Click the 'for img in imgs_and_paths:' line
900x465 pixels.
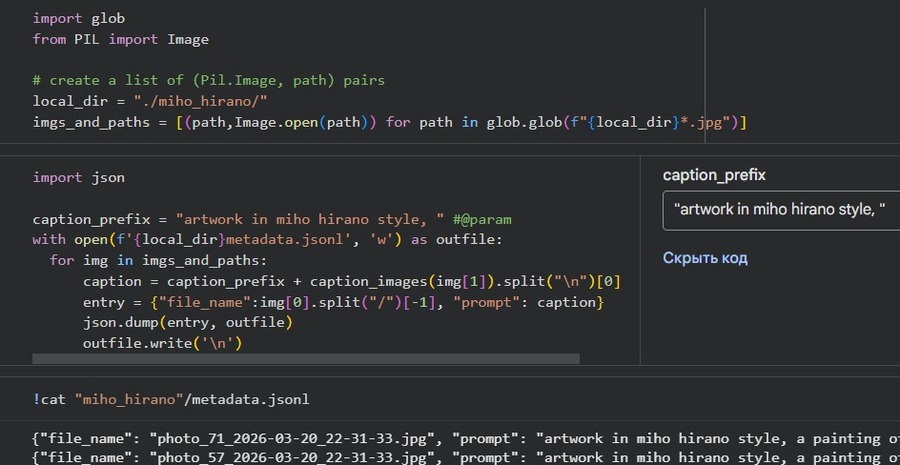tap(158, 261)
